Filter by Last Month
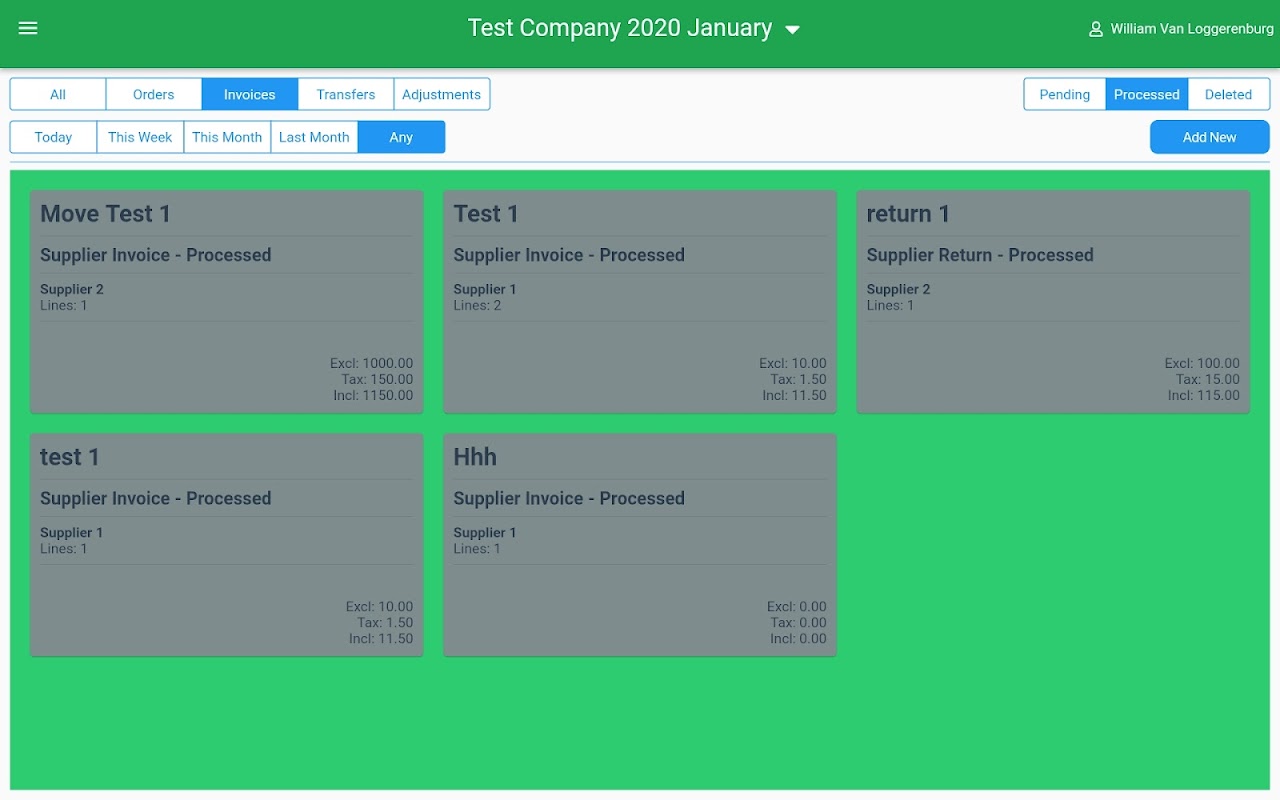 pos(314,137)
